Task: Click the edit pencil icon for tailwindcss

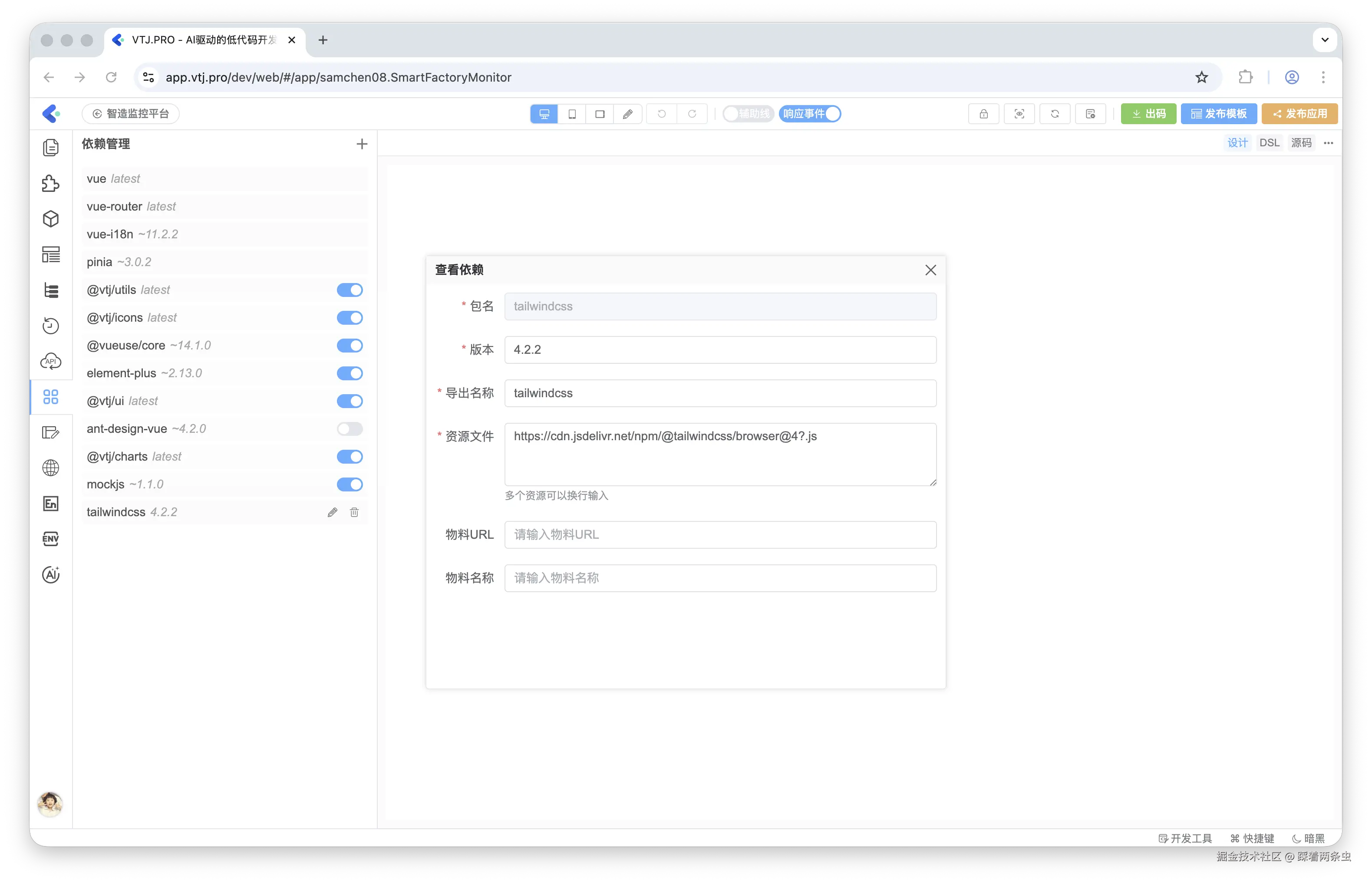Action: coord(333,512)
